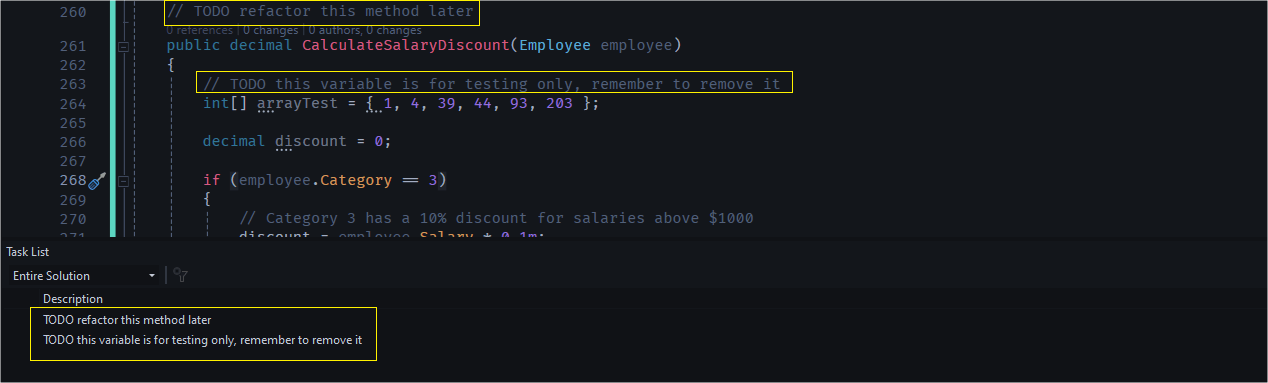This screenshot has height=383, width=1268.
Task: Collapse the if block at line 268
Action: (x=123, y=181)
